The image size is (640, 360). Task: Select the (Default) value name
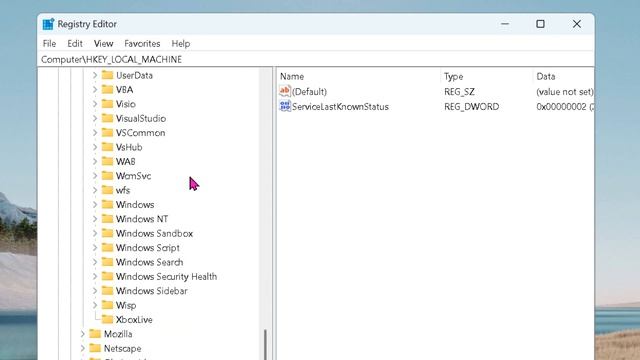tap(309, 91)
